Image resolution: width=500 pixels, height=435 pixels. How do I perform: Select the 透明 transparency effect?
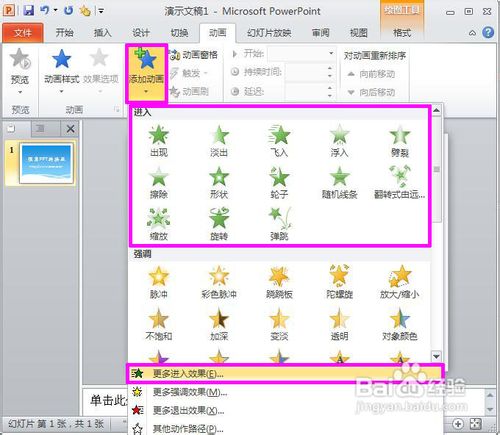coord(339,324)
